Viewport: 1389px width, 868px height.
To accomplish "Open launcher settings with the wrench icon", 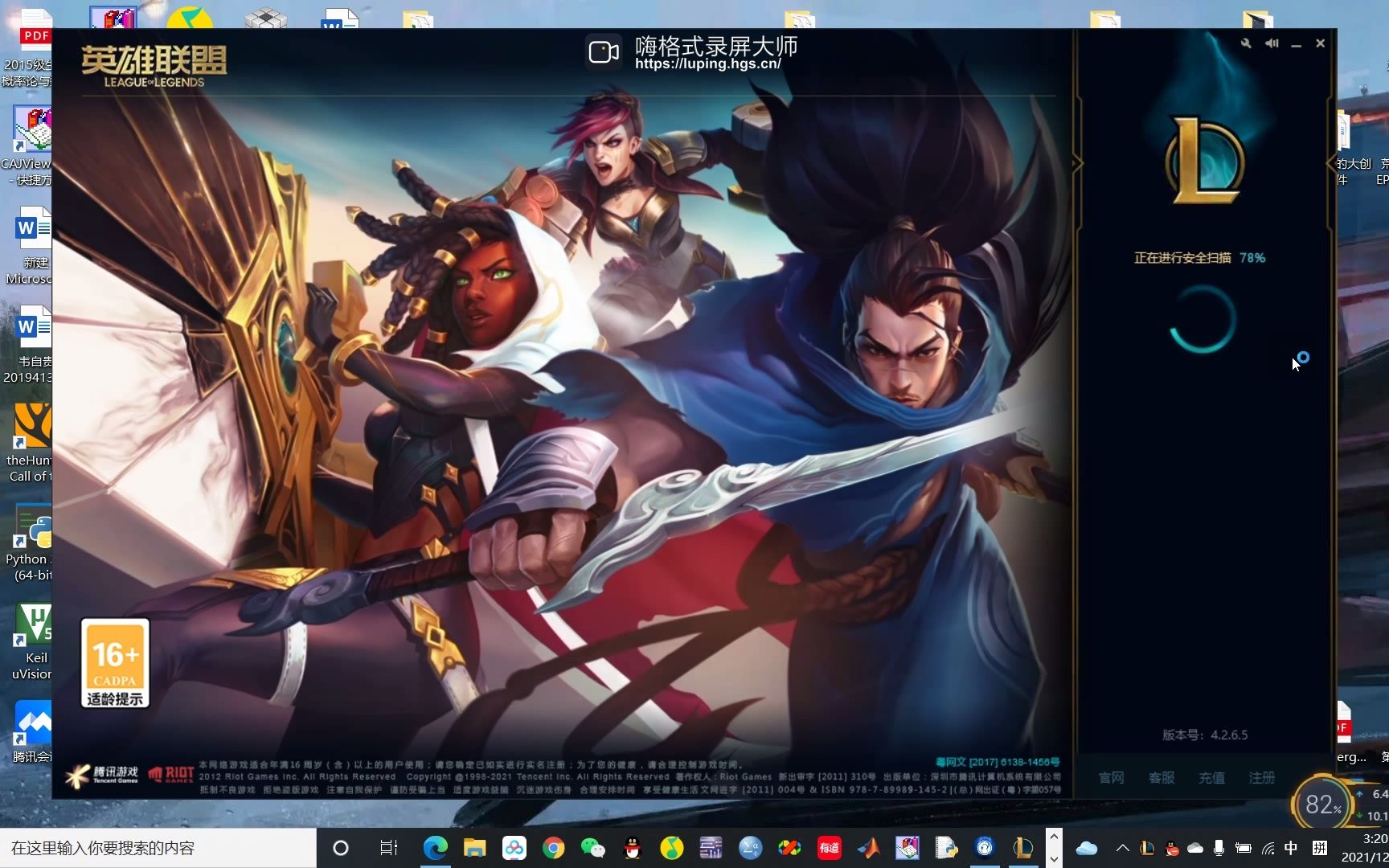I will pos(1246,43).
